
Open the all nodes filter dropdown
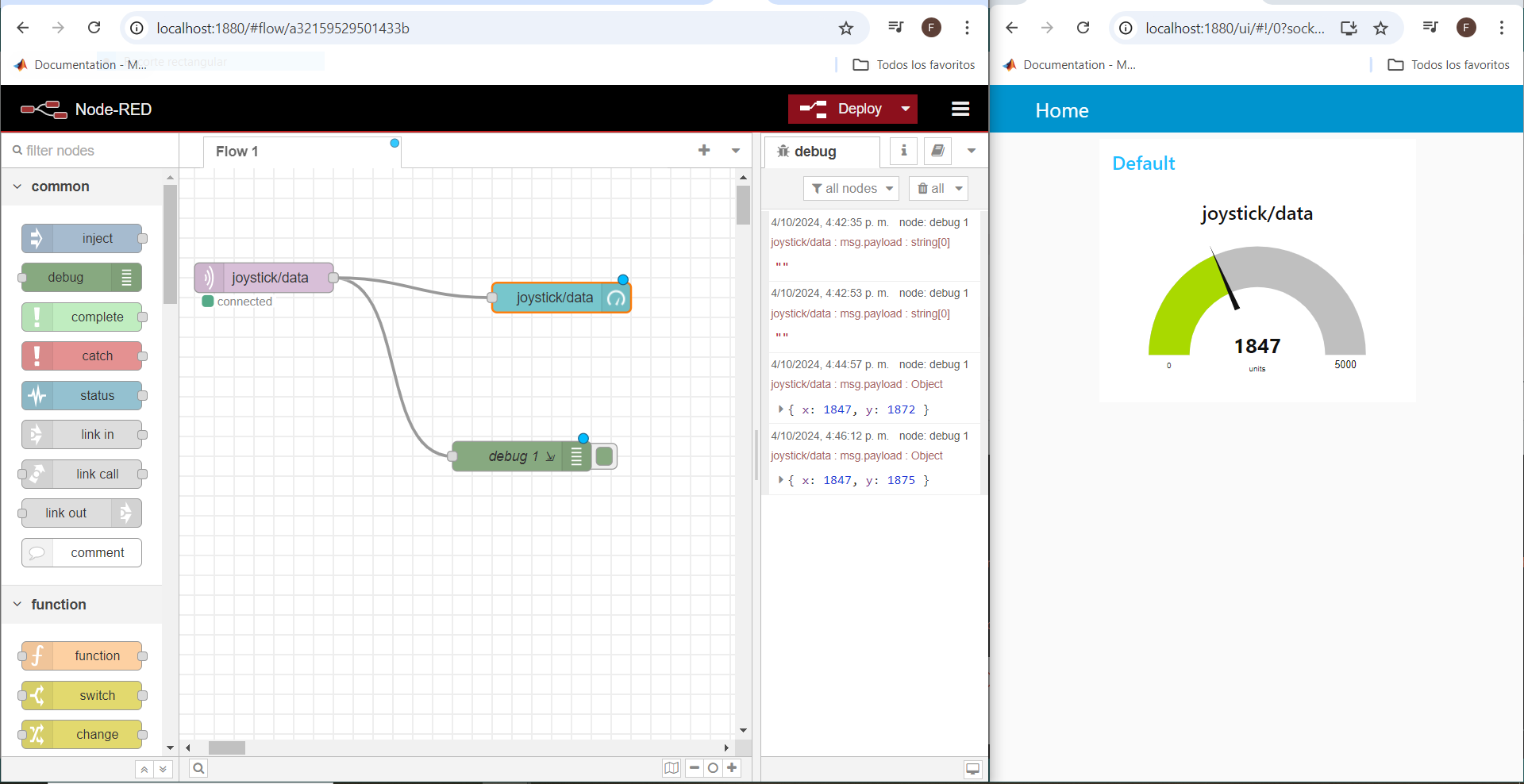click(851, 188)
